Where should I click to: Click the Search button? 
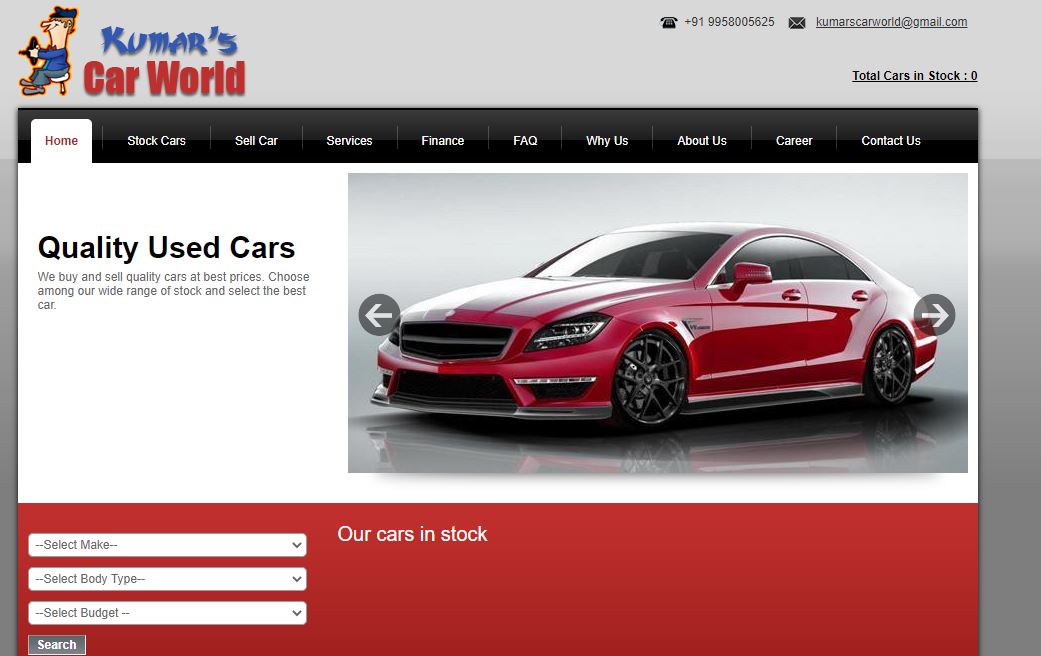click(56, 645)
